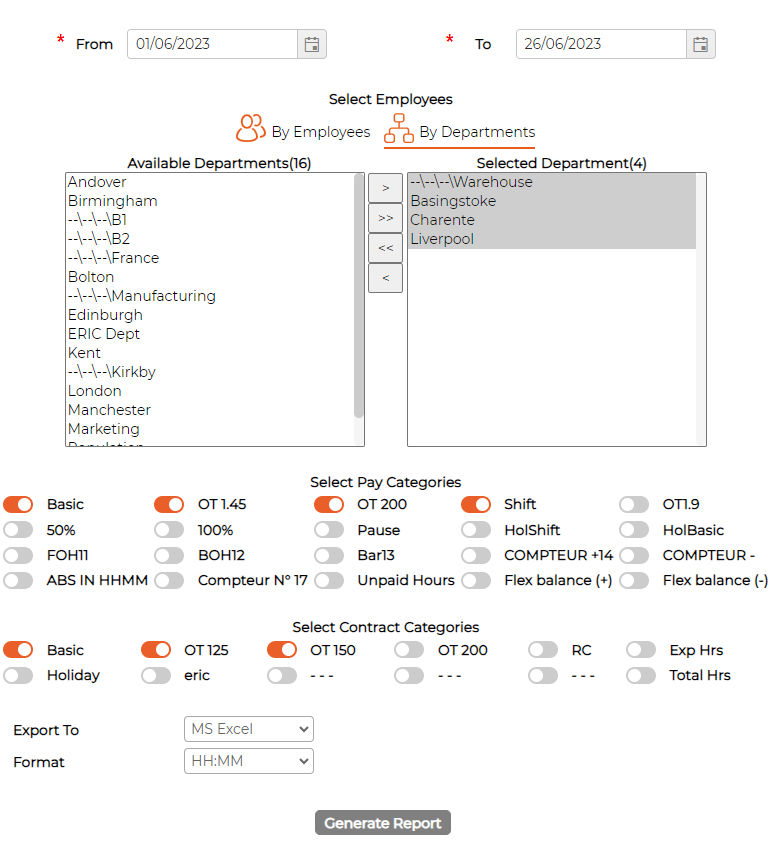Screen dimensions: 779x864
Task: Open the From date calendar picker
Action: click(312, 44)
